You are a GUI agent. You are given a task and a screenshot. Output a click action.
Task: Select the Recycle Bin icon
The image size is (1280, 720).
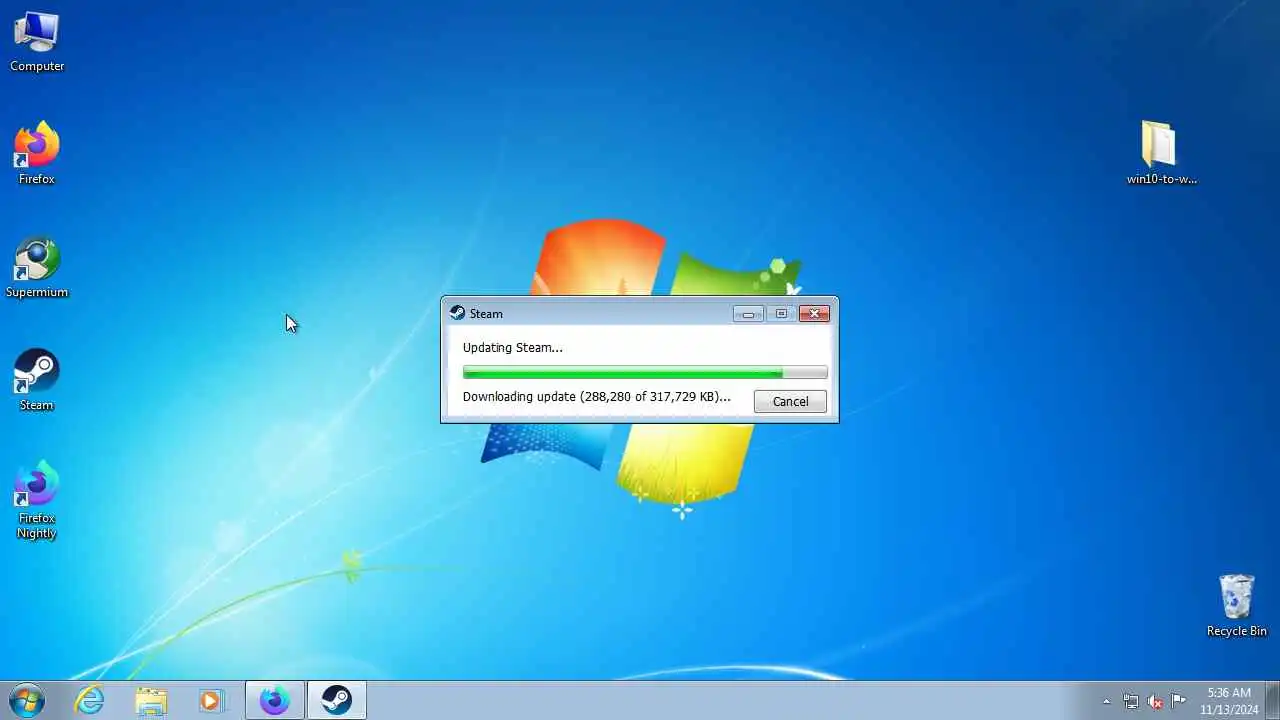tap(1237, 605)
